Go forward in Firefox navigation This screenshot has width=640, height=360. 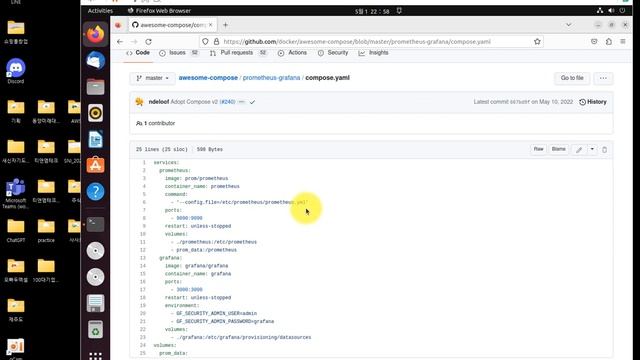point(134,42)
